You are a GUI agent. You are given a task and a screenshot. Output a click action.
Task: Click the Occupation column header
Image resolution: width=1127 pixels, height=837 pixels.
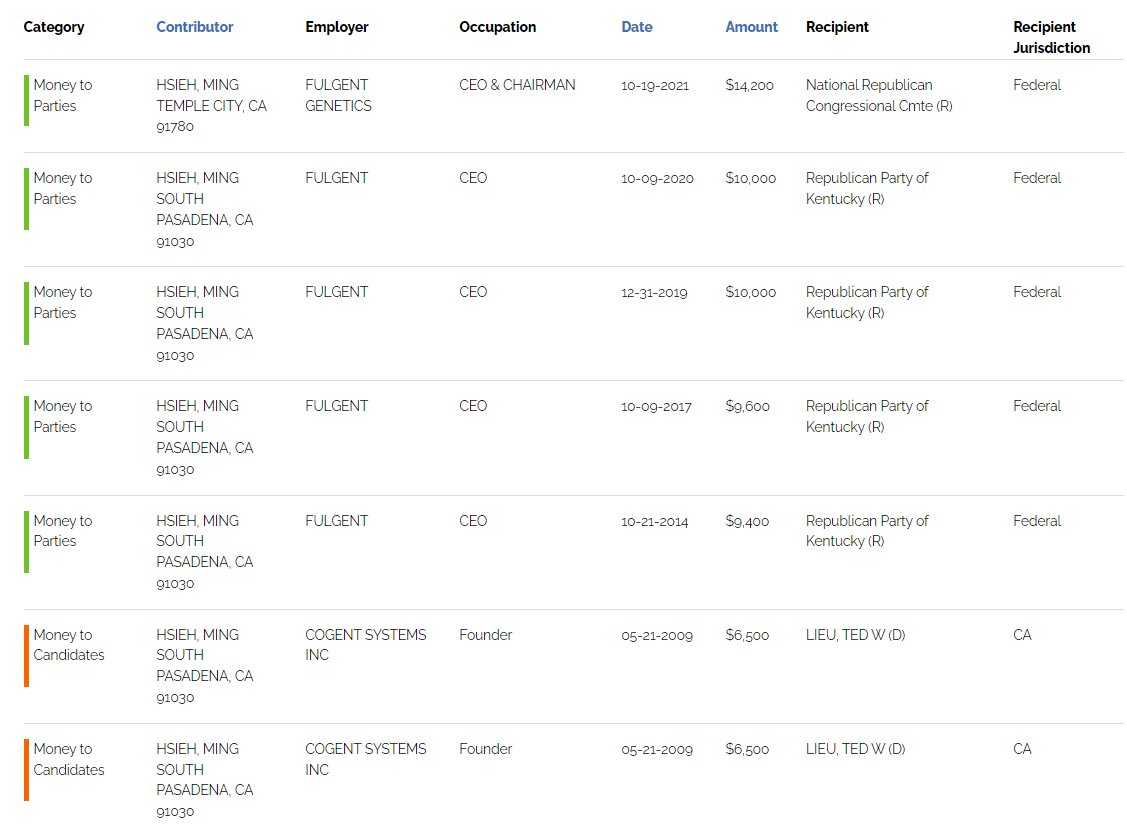point(498,27)
